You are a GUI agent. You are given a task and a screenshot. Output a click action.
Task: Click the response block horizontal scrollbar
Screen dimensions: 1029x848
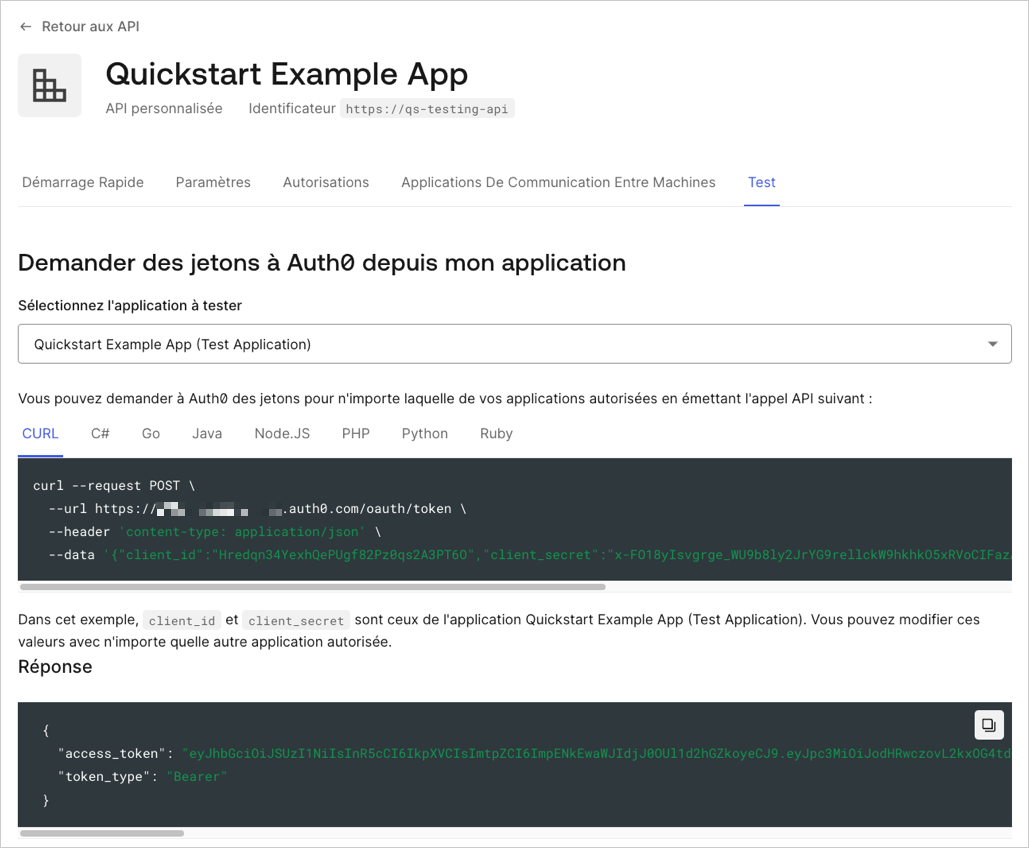[102, 834]
